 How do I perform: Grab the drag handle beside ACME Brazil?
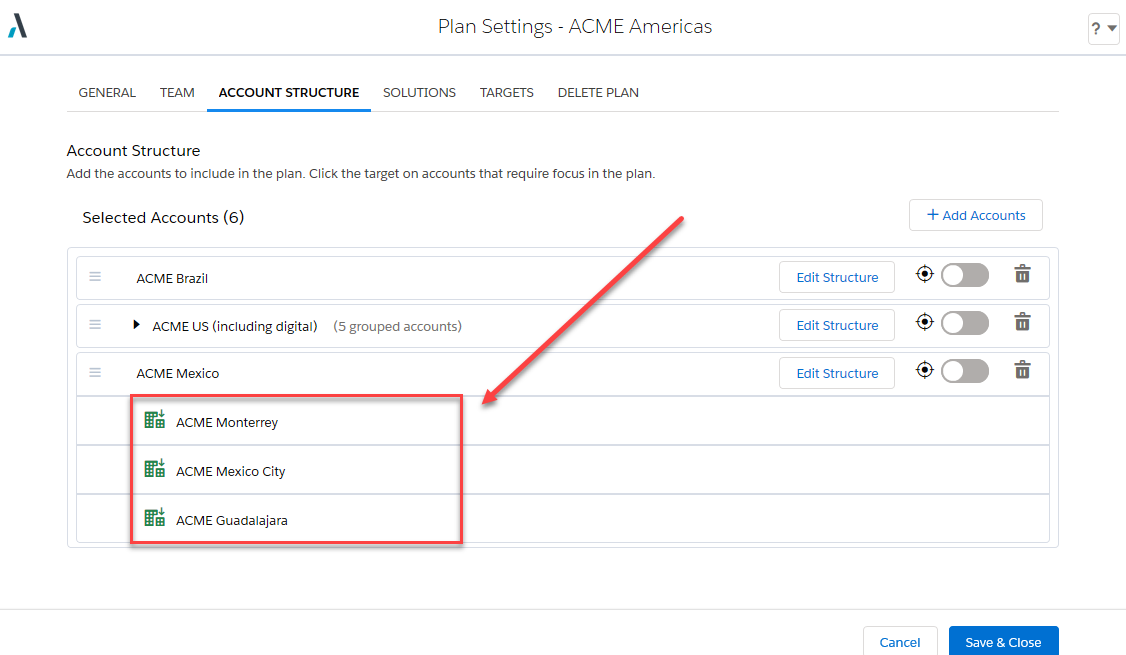pos(95,277)
